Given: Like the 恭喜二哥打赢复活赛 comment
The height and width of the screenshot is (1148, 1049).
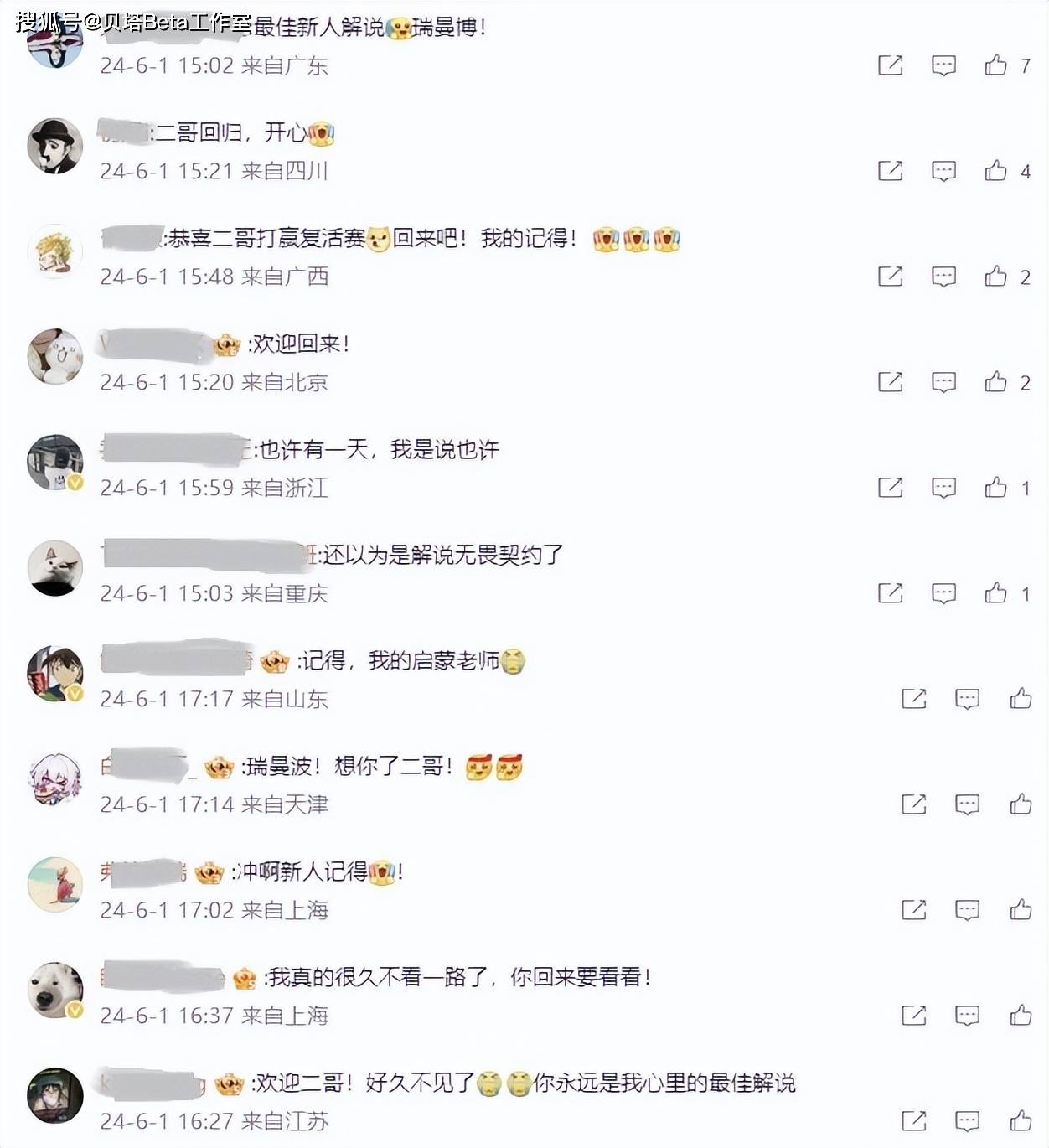Looking at the screenshot, I should pyautogui.click(x=995, y=277).
